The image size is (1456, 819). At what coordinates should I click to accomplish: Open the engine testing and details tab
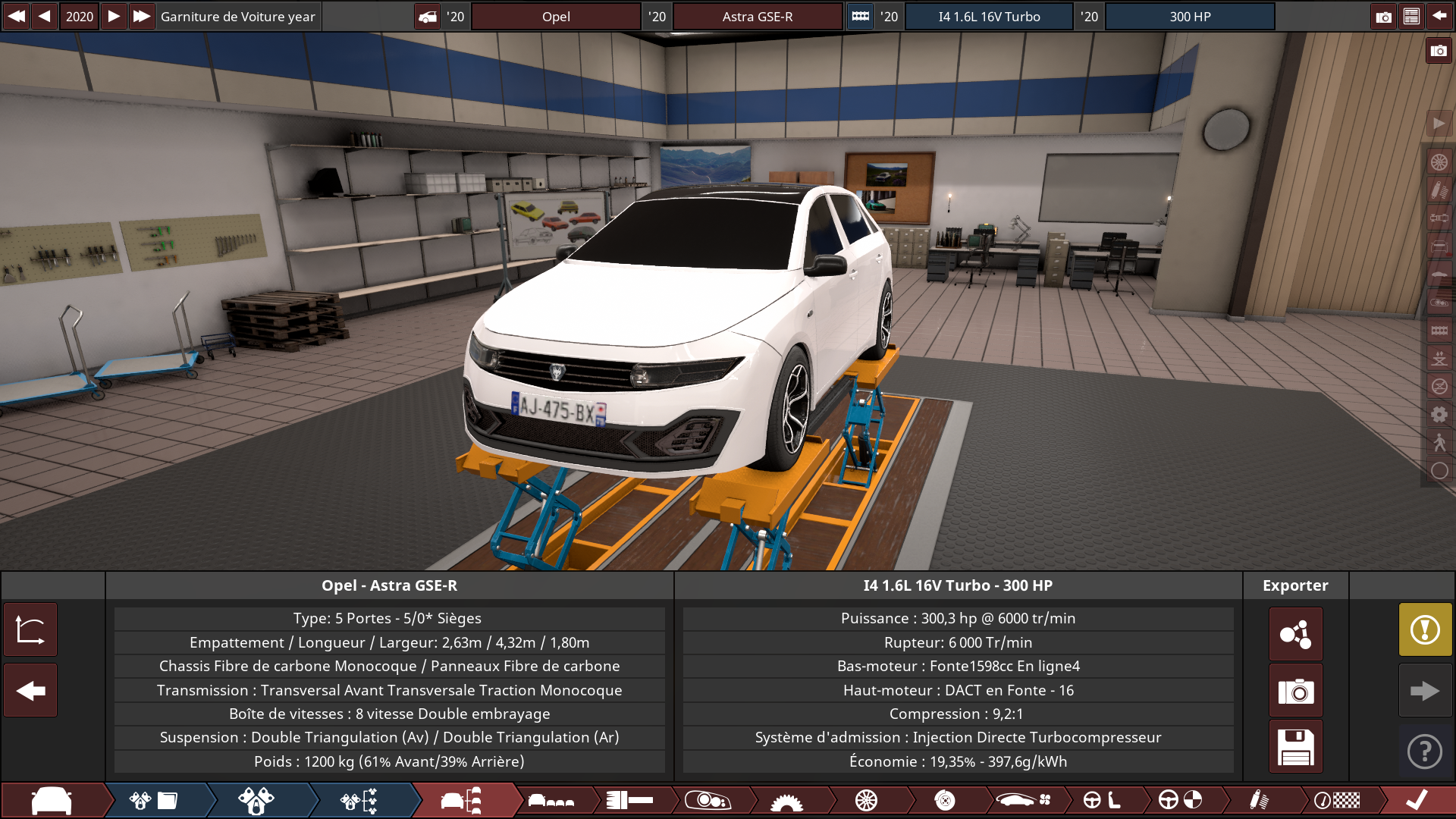pyautogui.click(x=359, y=801)
